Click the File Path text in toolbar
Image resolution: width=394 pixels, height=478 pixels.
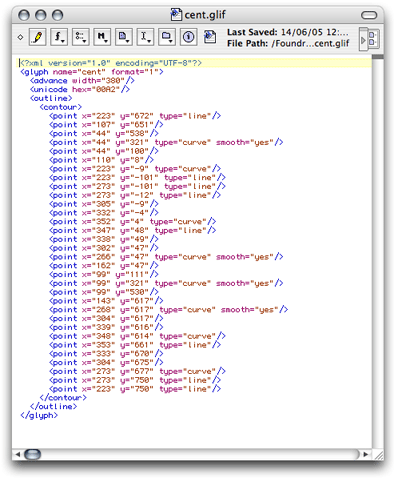click(288, 43)
